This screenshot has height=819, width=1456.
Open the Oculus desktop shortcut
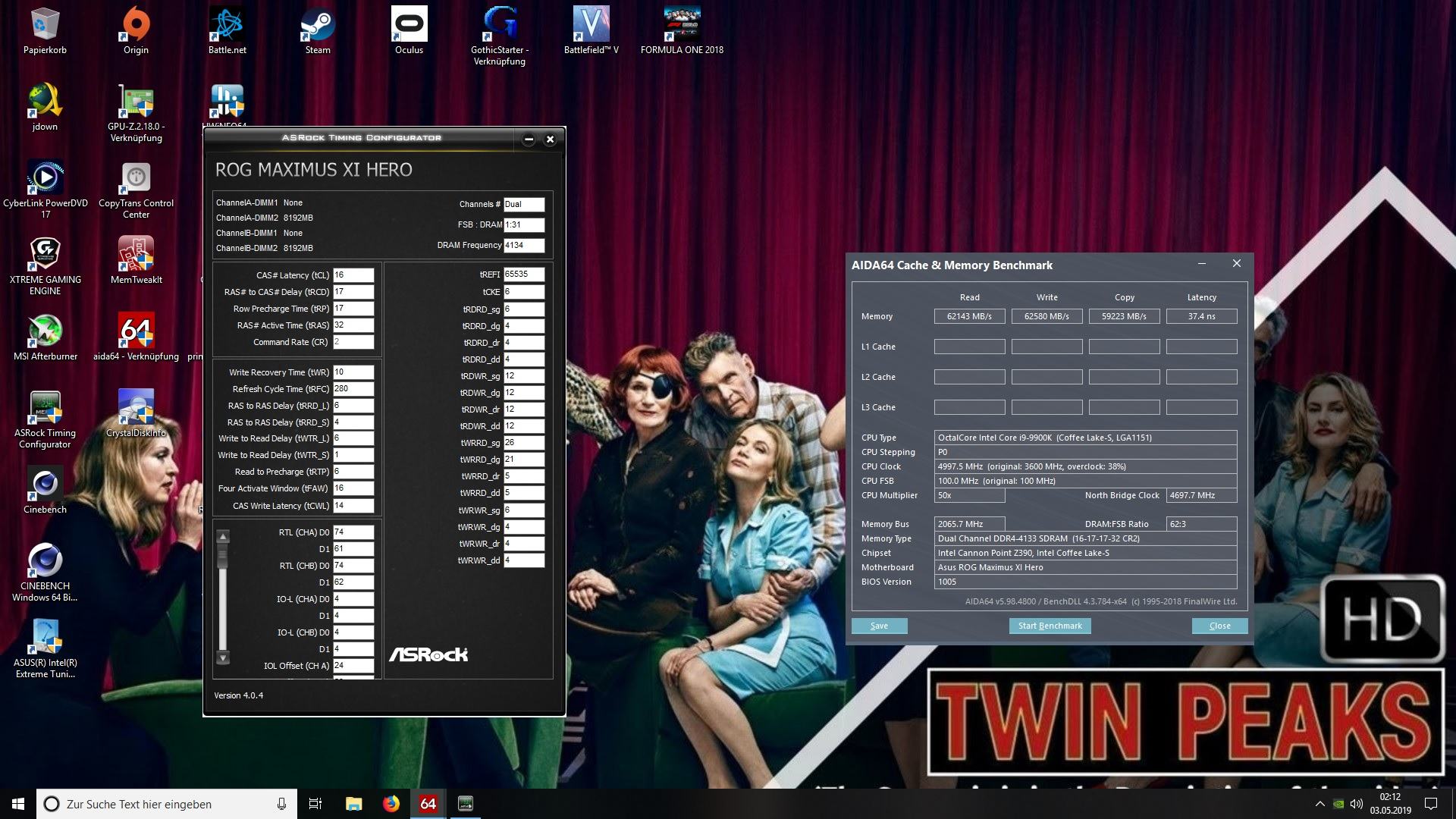(409, 32)
